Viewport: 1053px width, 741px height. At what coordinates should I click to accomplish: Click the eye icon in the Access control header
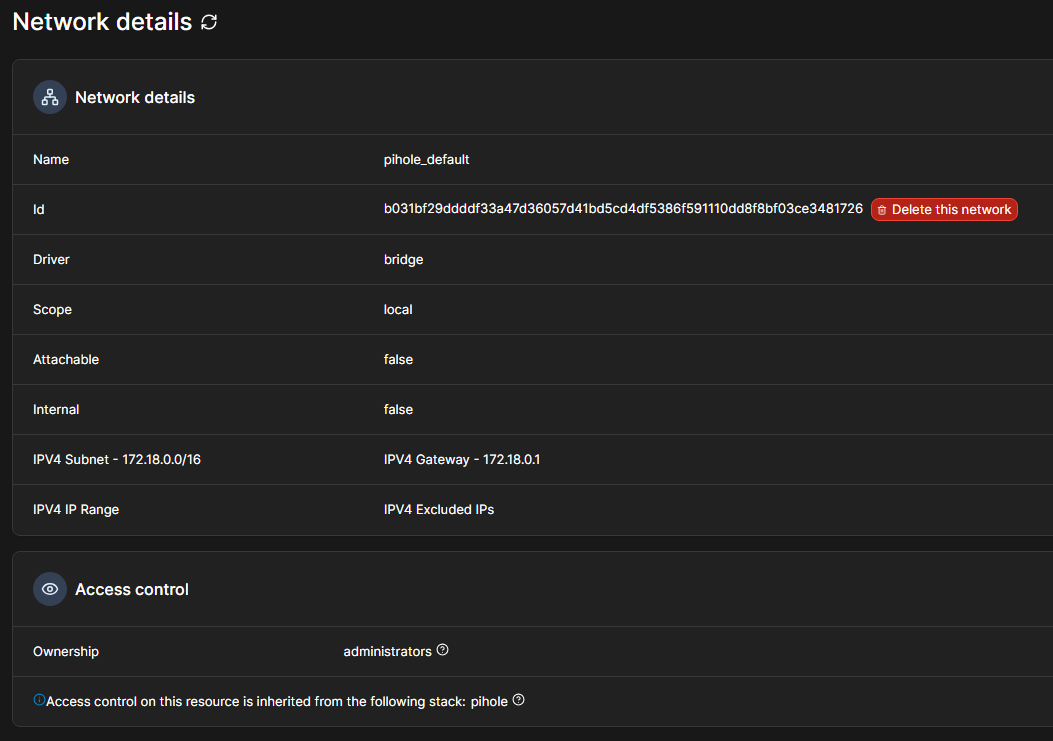50,589
